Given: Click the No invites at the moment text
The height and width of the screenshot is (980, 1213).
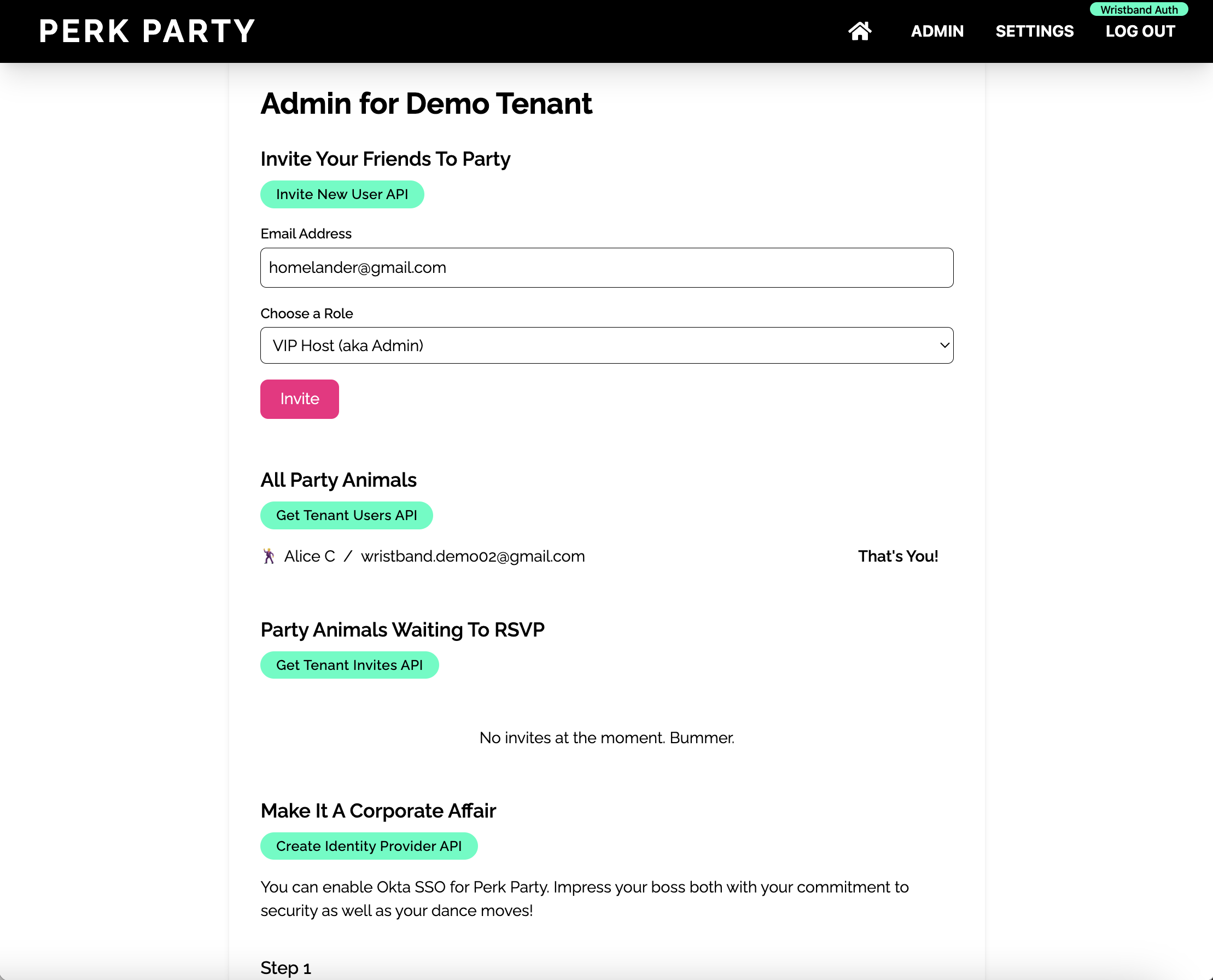Looking at the screenshot, I should coord(607,738).
